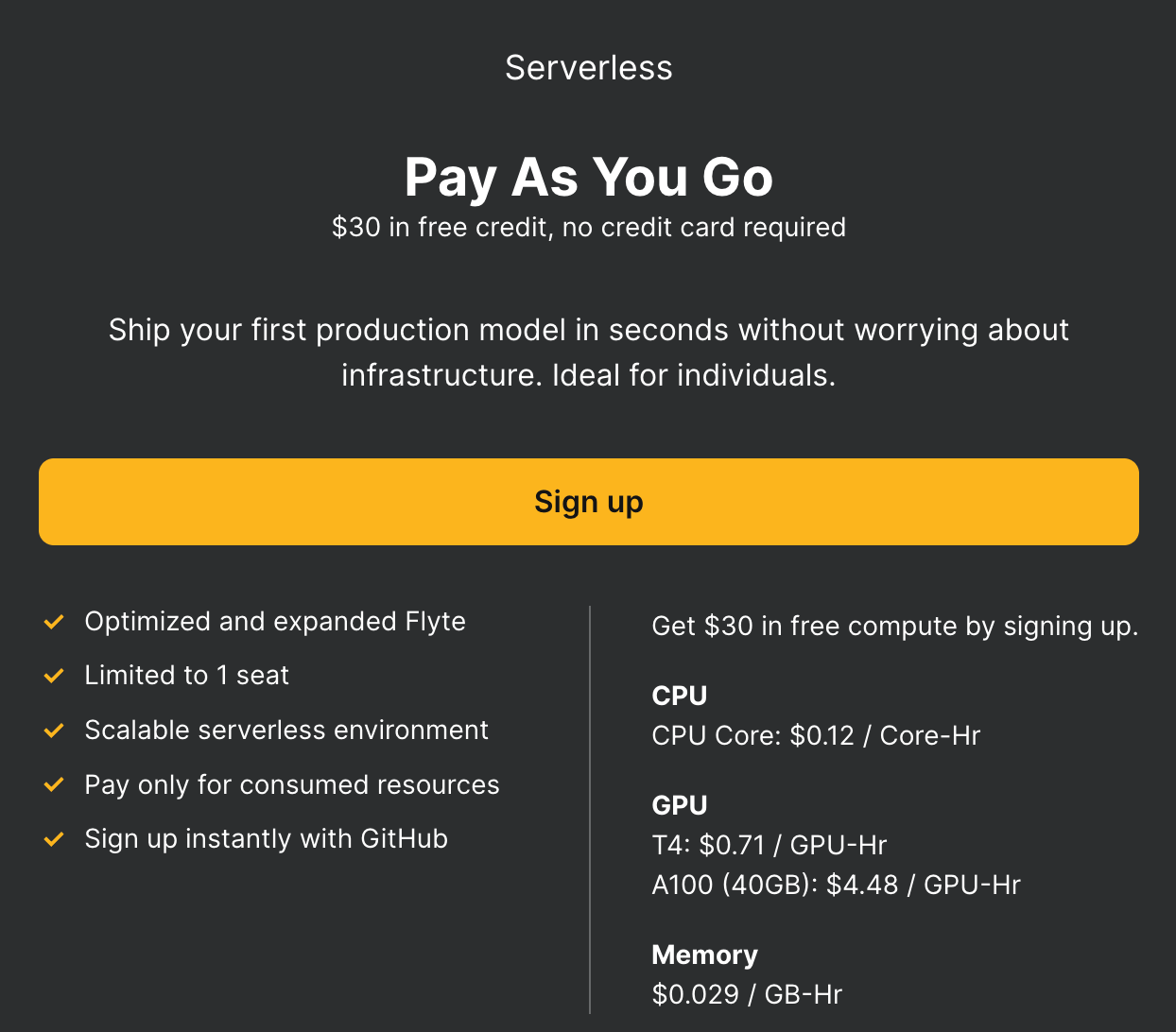Click checkmark beside Sign up instantly with GitHub

54,839
